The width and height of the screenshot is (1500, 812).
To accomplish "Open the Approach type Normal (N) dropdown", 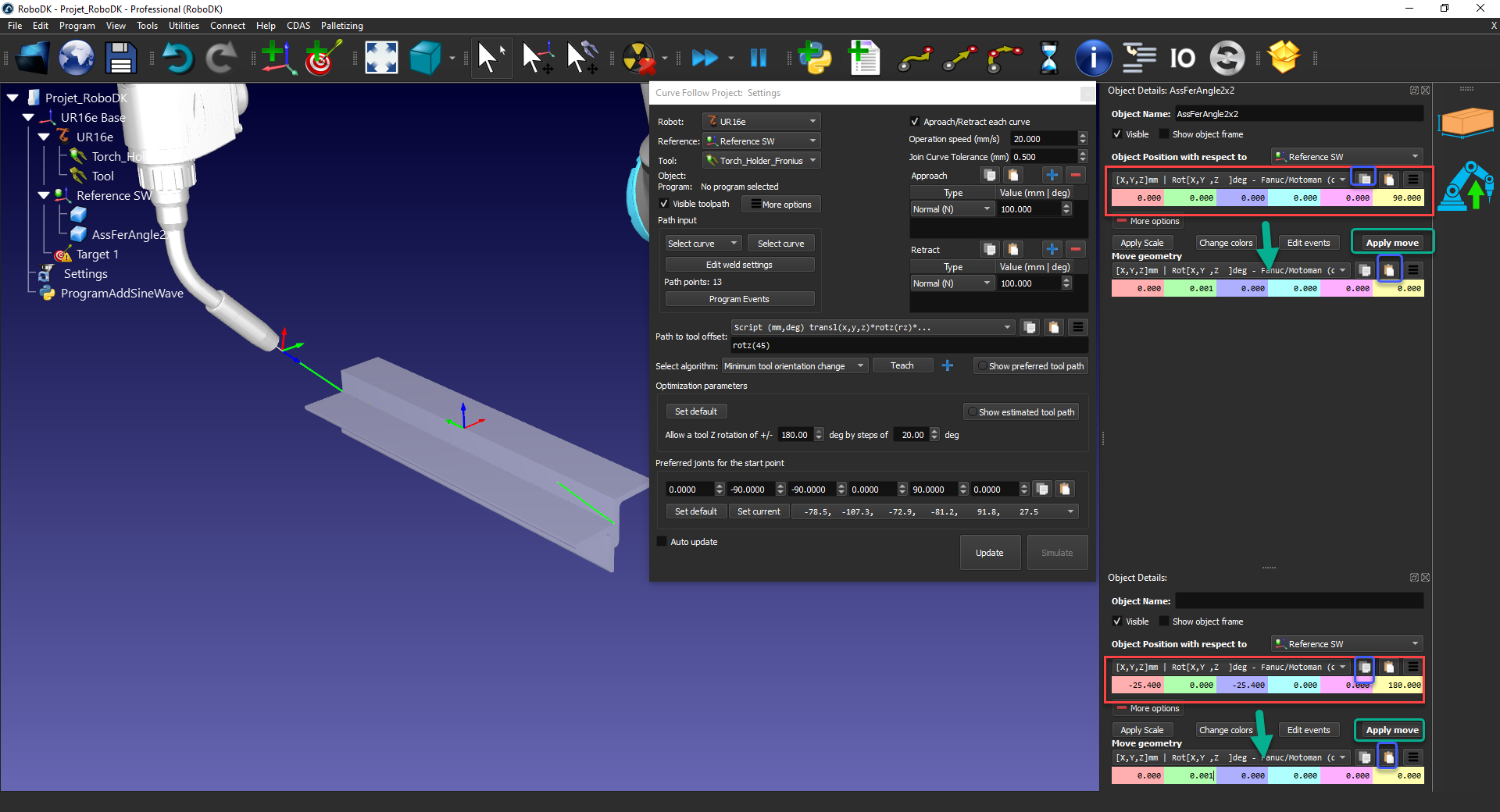I will pyautogui.click(x=952, y=209).
